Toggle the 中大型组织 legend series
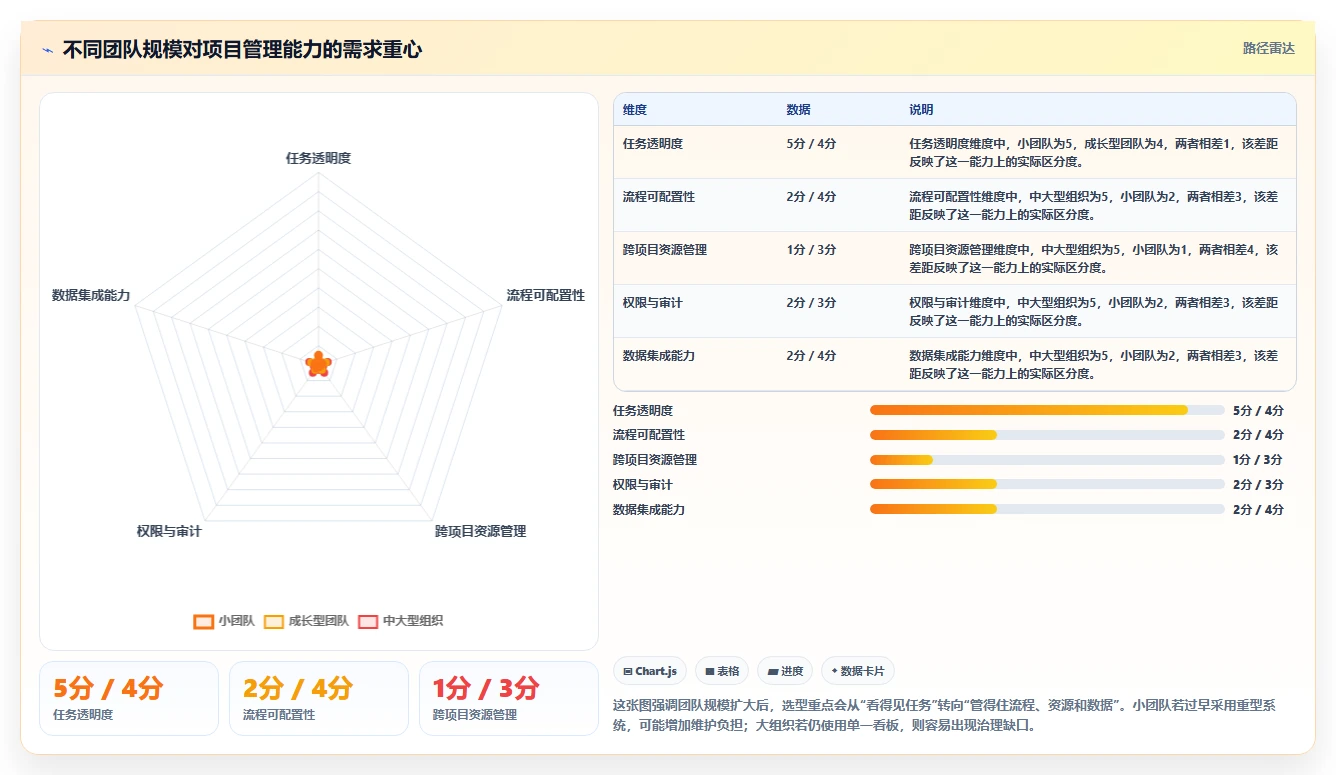The width and height of the screenshot is (1336, 775). pyautogui.click(x=400, y=621)
